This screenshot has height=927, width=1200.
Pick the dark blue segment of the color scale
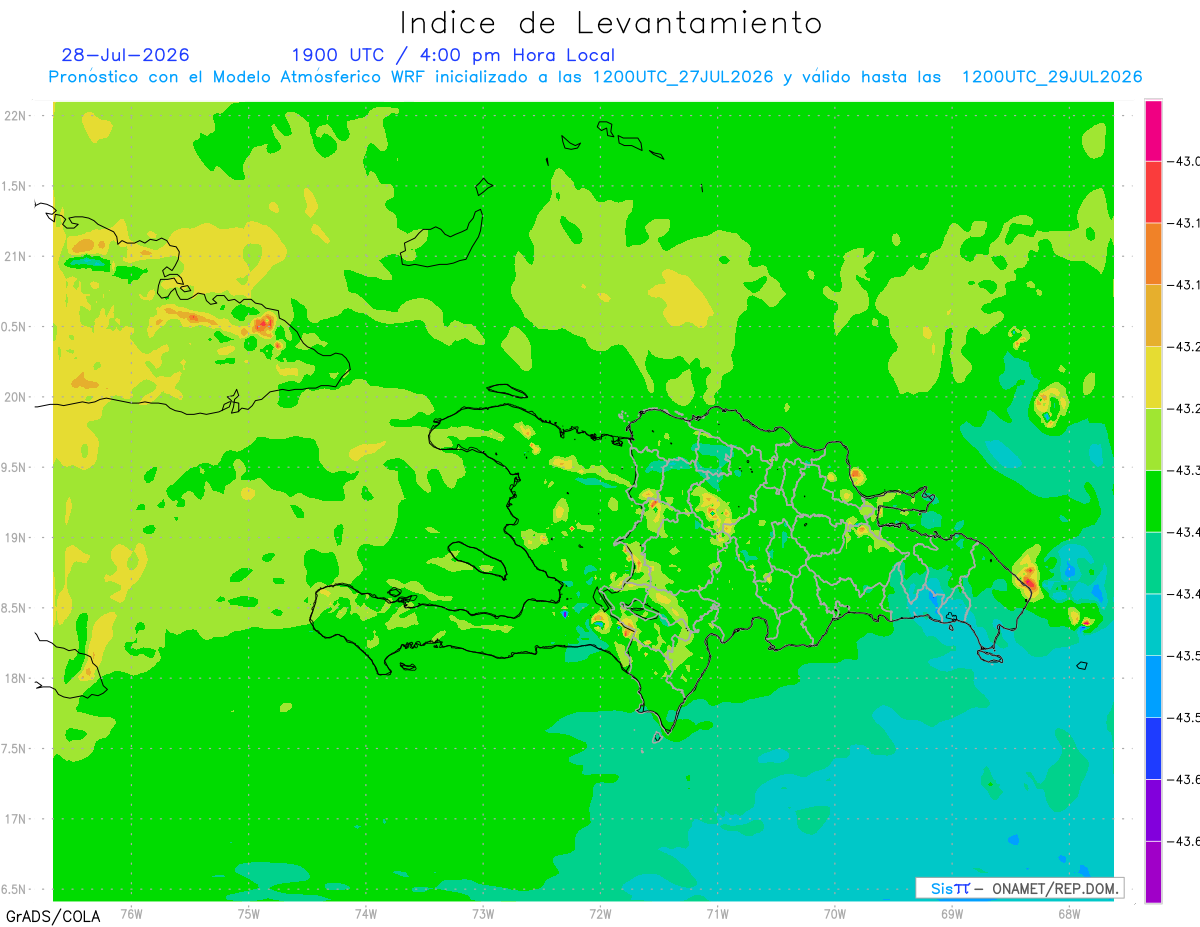1153,749
